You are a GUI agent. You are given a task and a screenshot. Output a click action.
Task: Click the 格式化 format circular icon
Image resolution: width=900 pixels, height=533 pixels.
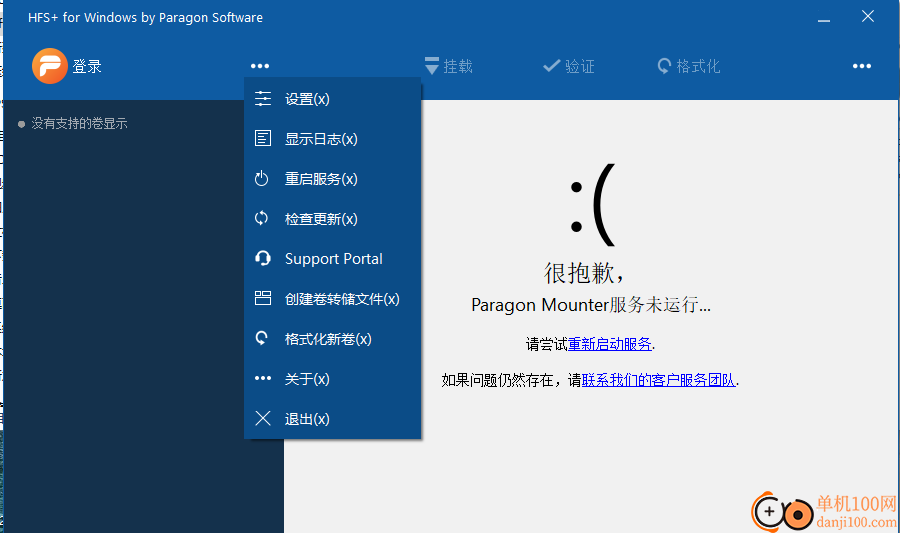pyautogui.click(x=664, y=66)
